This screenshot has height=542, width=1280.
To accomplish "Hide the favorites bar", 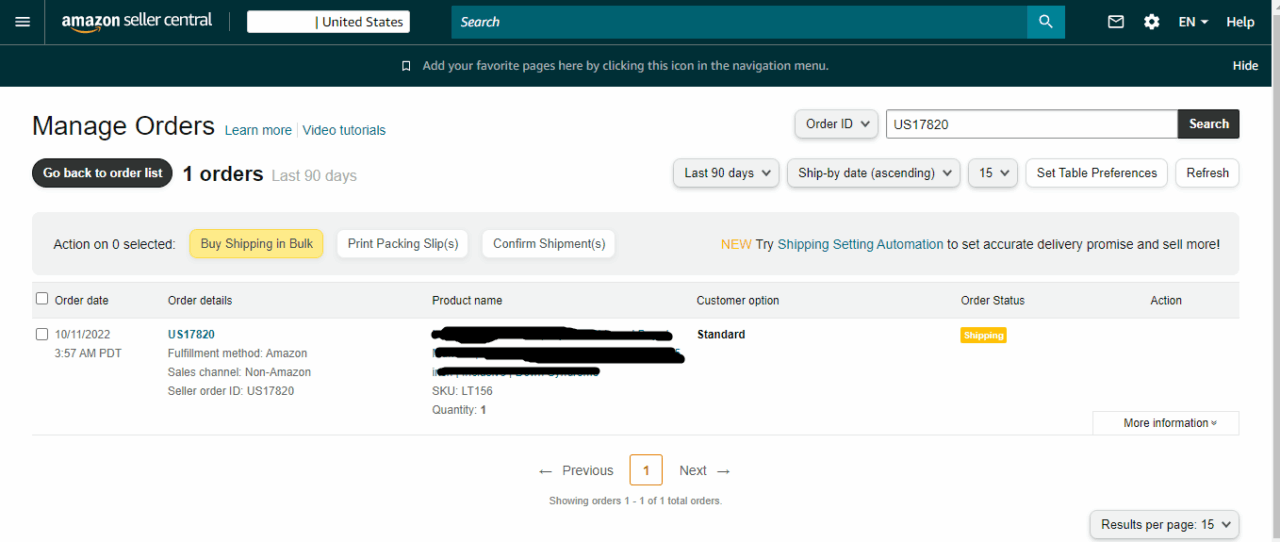I will tap(1245, 66).
